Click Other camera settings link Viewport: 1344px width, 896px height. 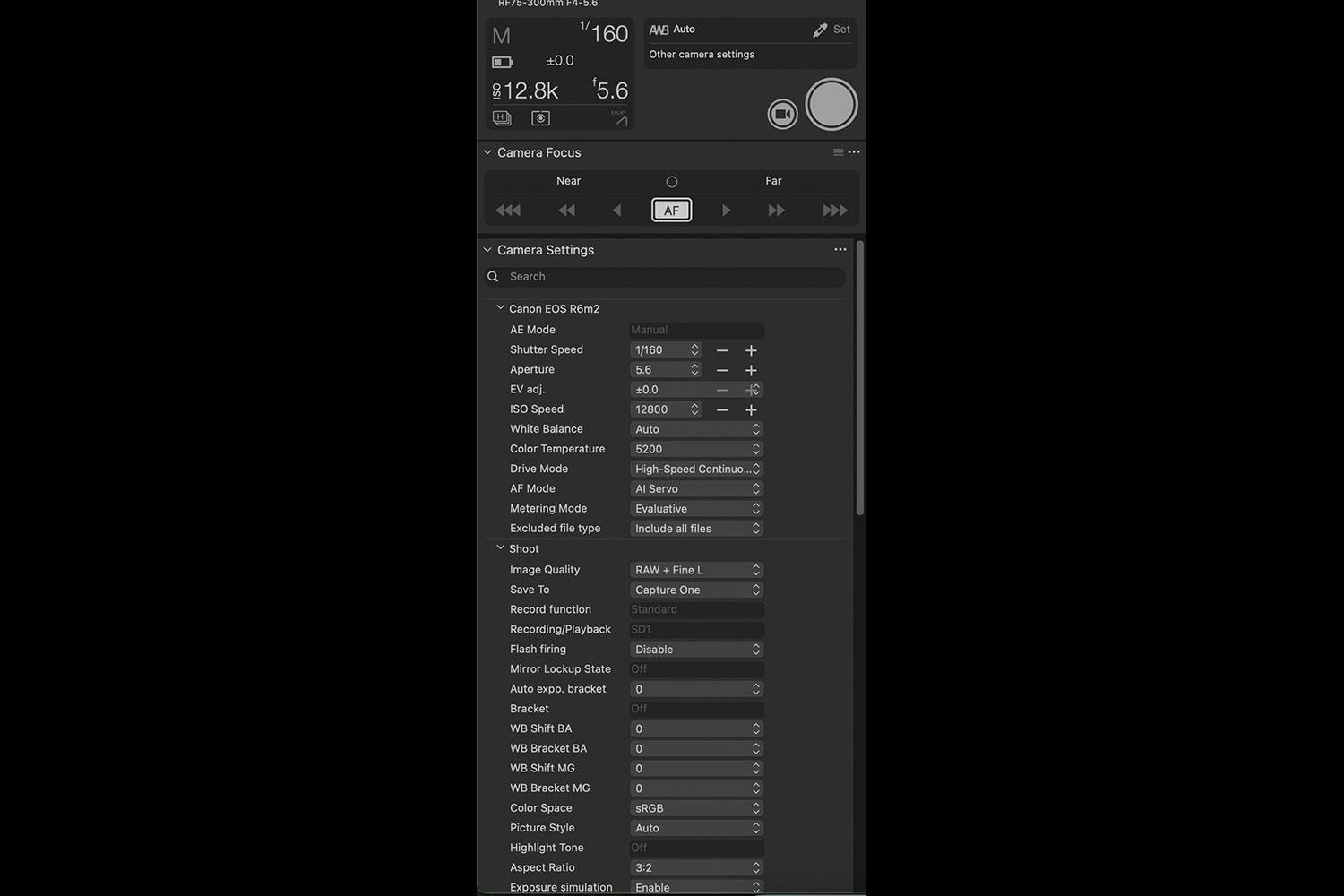[702, 55]
